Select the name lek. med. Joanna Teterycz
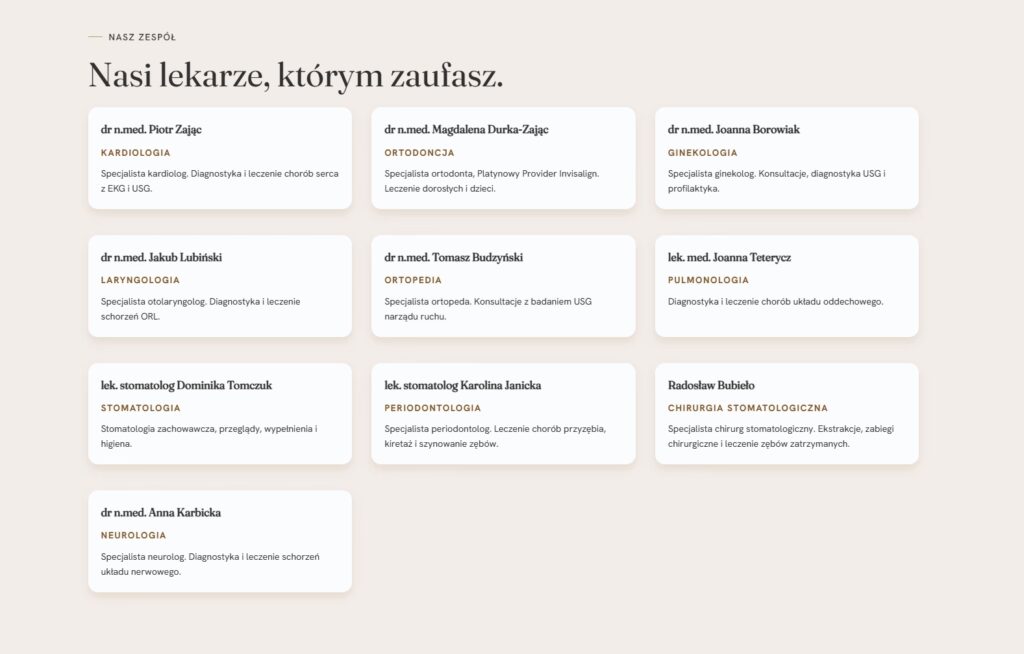1024x654 pixels. [x=729, y=257]
